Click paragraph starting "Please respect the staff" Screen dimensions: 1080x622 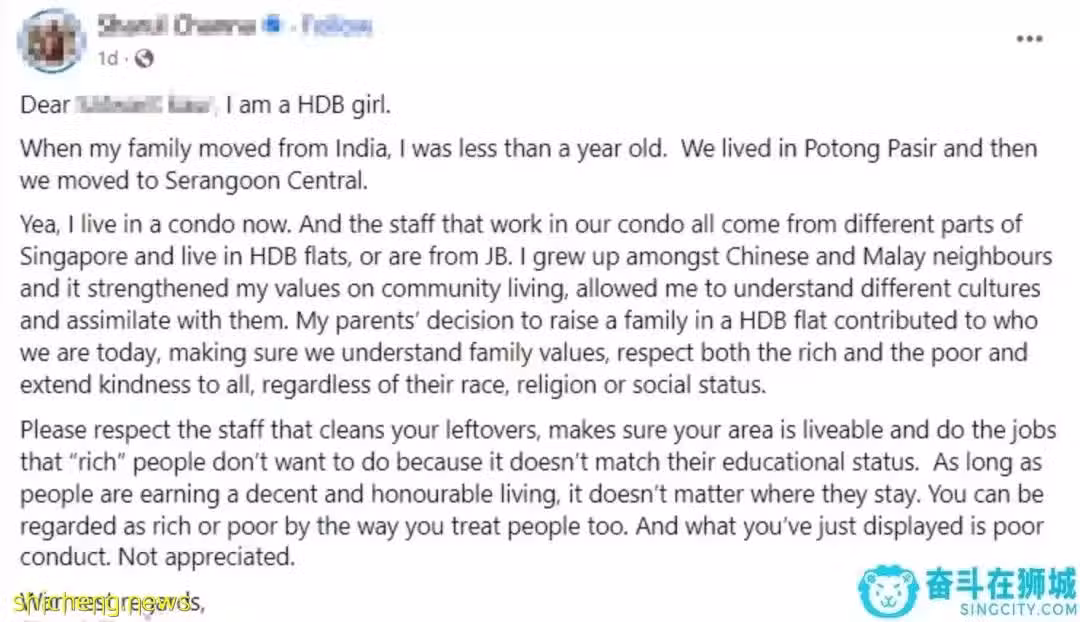tap(538, 493)
